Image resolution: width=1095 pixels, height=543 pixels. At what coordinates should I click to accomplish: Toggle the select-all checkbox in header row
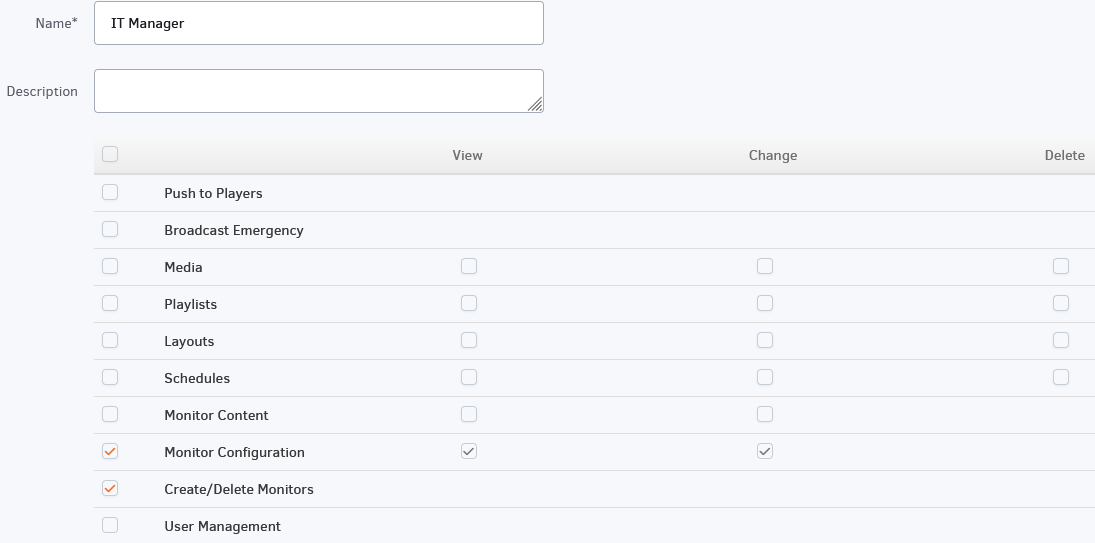[x=110, y=154]
